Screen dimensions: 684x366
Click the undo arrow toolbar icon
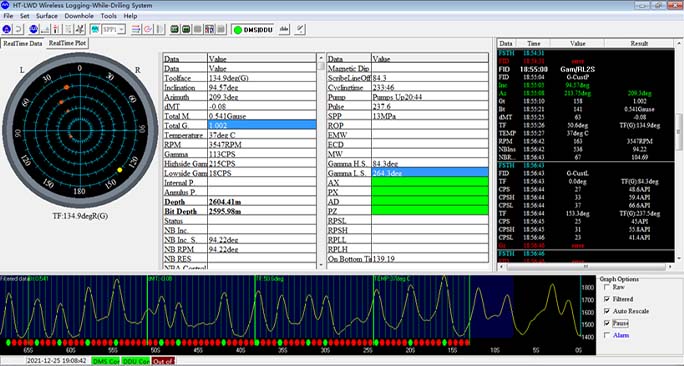pyautogui.click(x=18, y=29)
